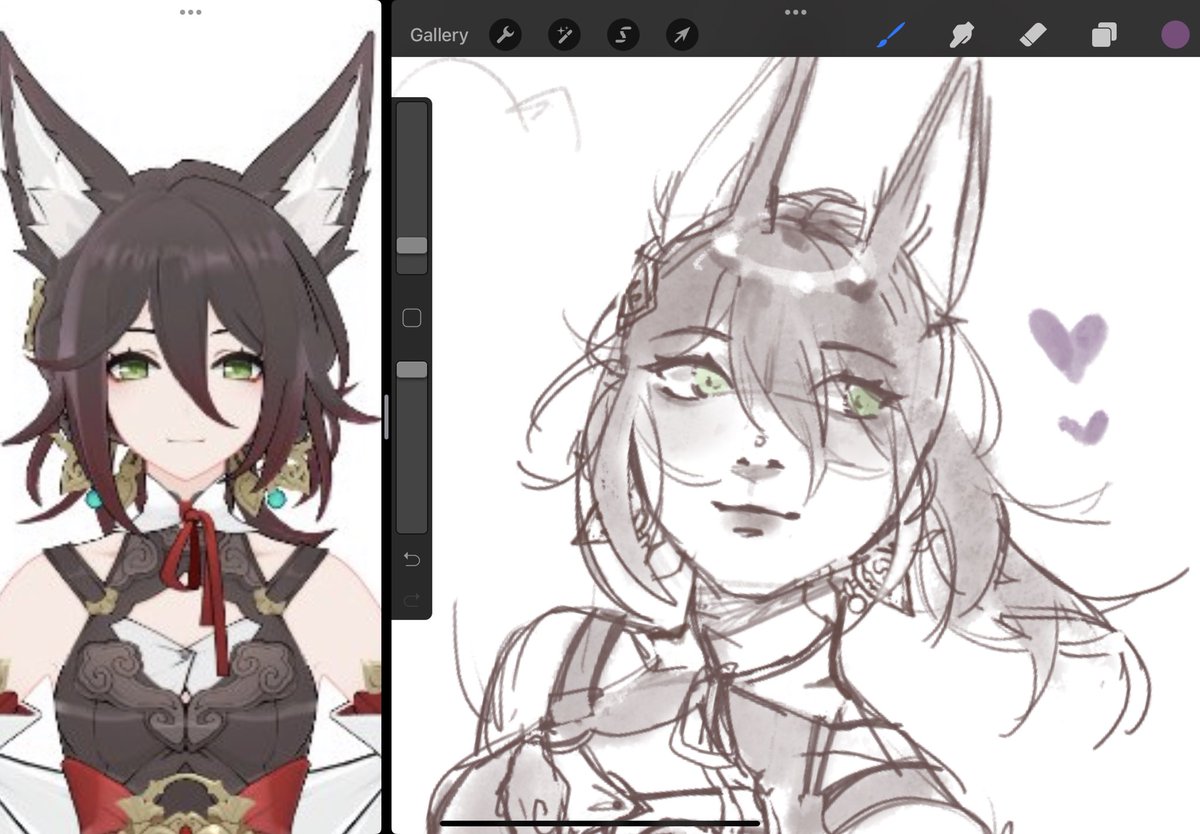This screenshot has width=1200, height=834.
Task: Activate the Transform arrow tool
Action: coord(682,36)
